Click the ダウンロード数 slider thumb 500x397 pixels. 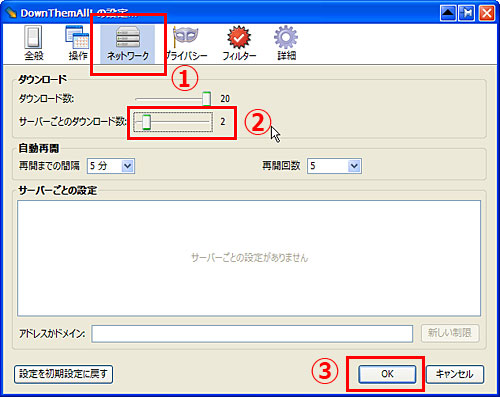[x=206, y=99]
